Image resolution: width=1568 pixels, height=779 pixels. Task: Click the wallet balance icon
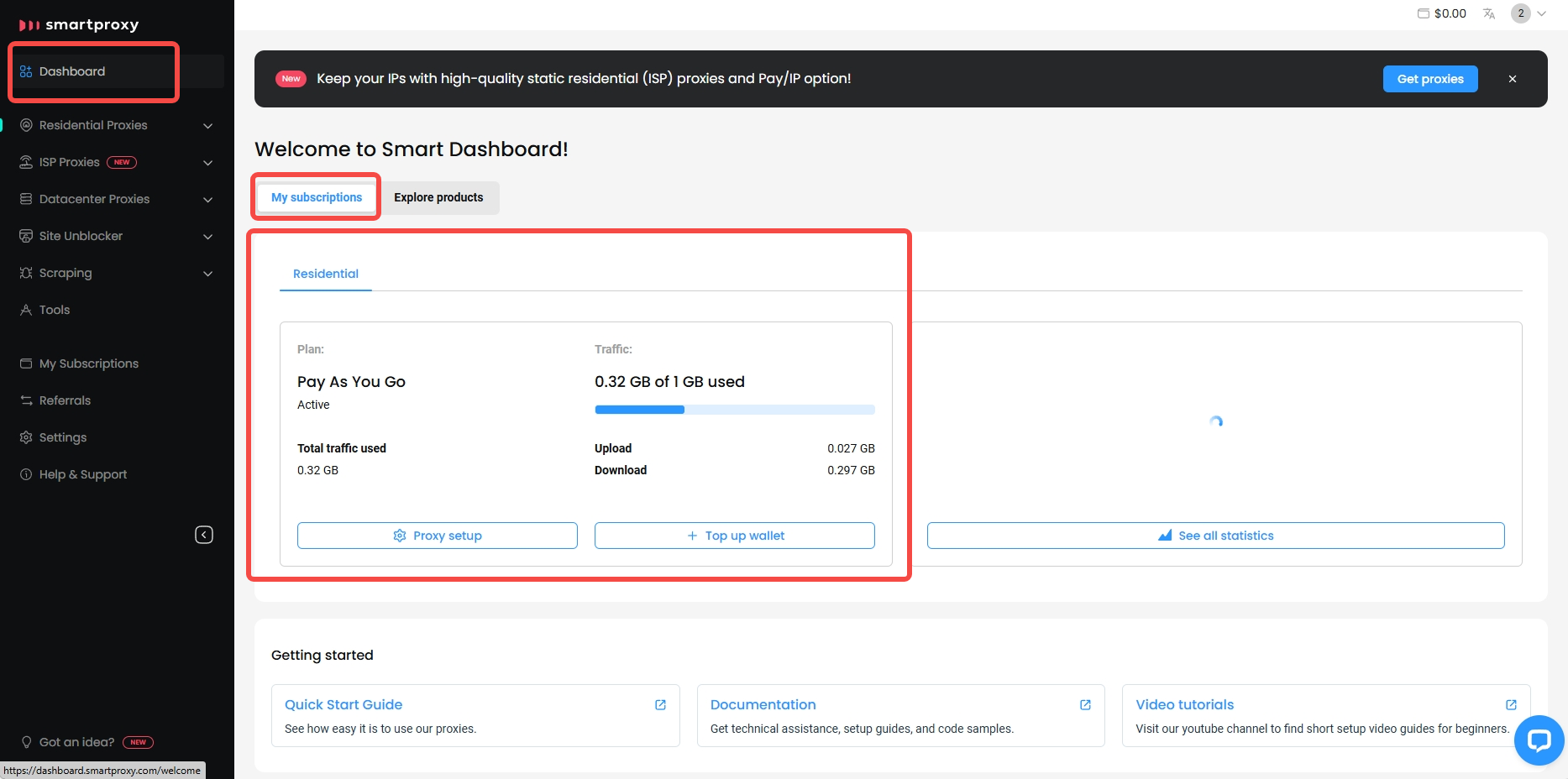click(1424, 13)
